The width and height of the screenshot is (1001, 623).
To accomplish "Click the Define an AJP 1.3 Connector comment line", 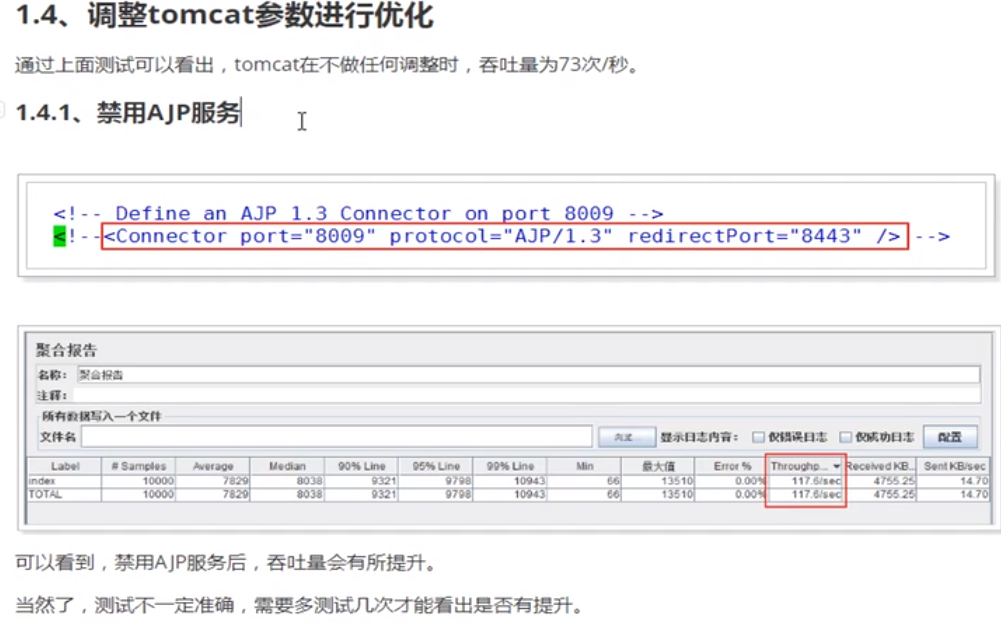I will coord(358,213).
